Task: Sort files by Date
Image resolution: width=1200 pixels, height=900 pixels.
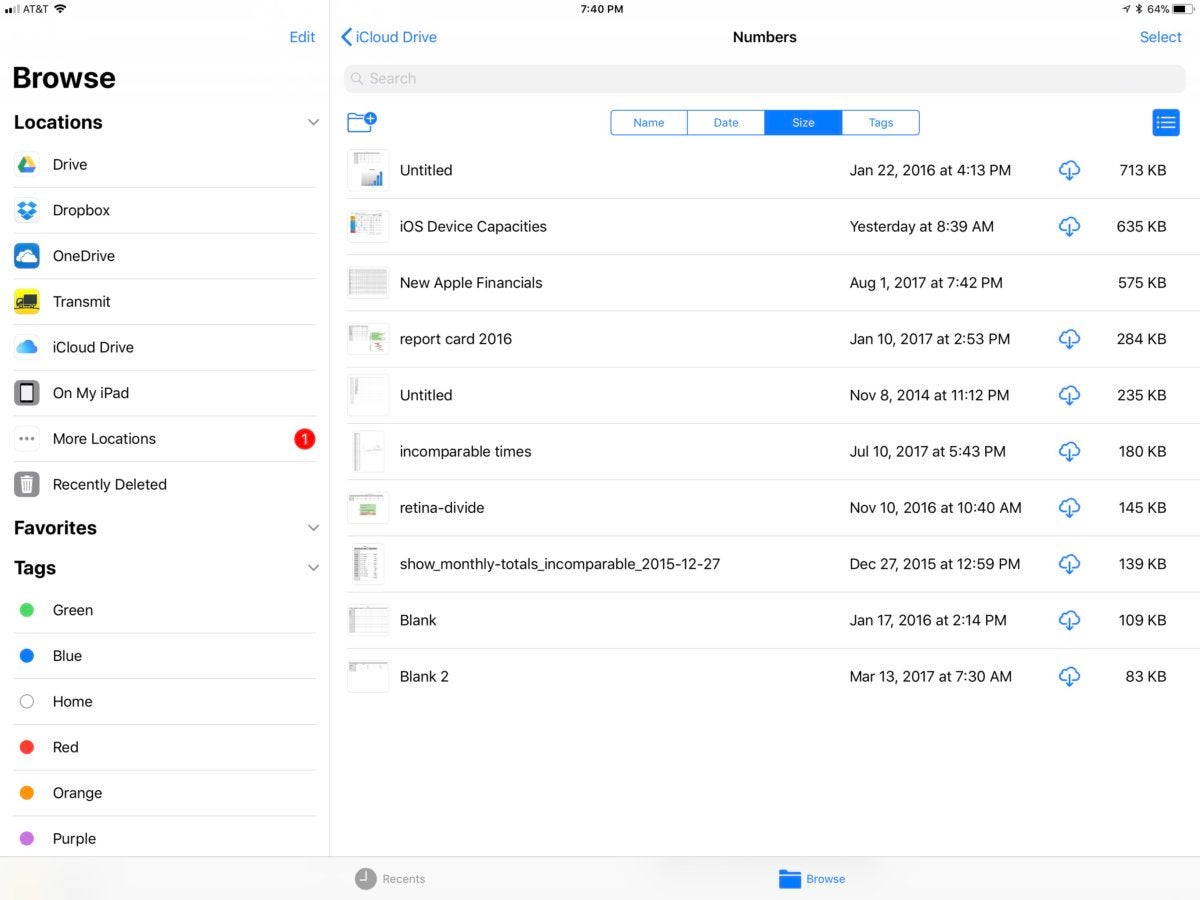Action: (x=726, y=123)
